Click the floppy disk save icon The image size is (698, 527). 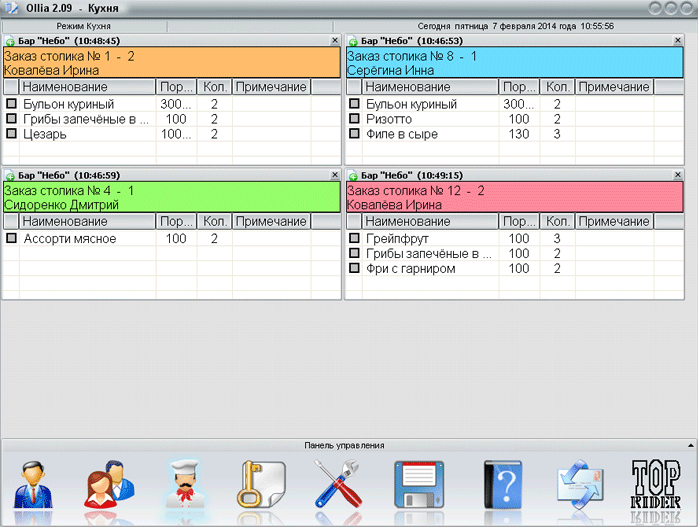[x=419, y=485]
